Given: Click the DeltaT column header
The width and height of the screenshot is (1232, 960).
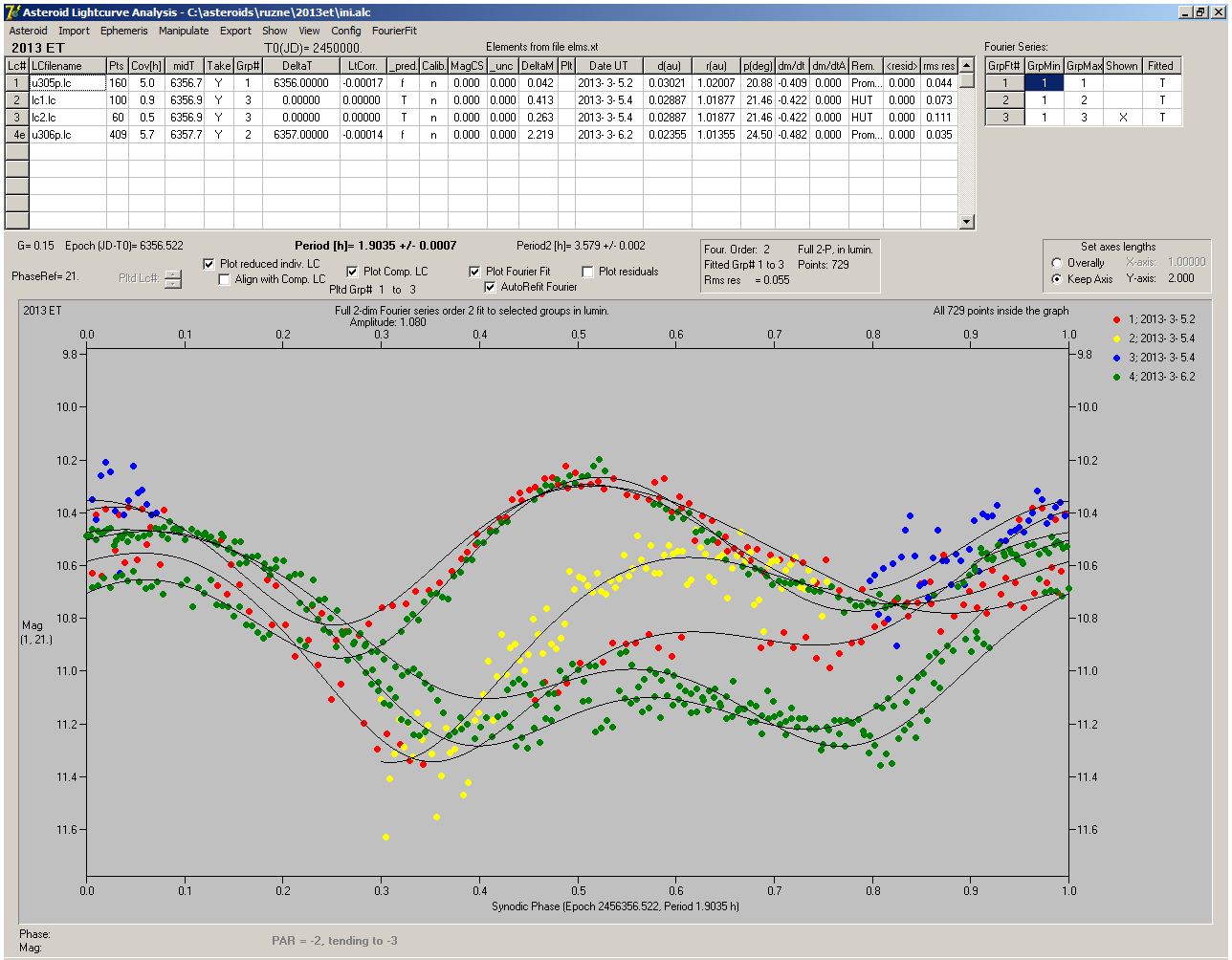Looking at the screenshot, I should [297, 66].
